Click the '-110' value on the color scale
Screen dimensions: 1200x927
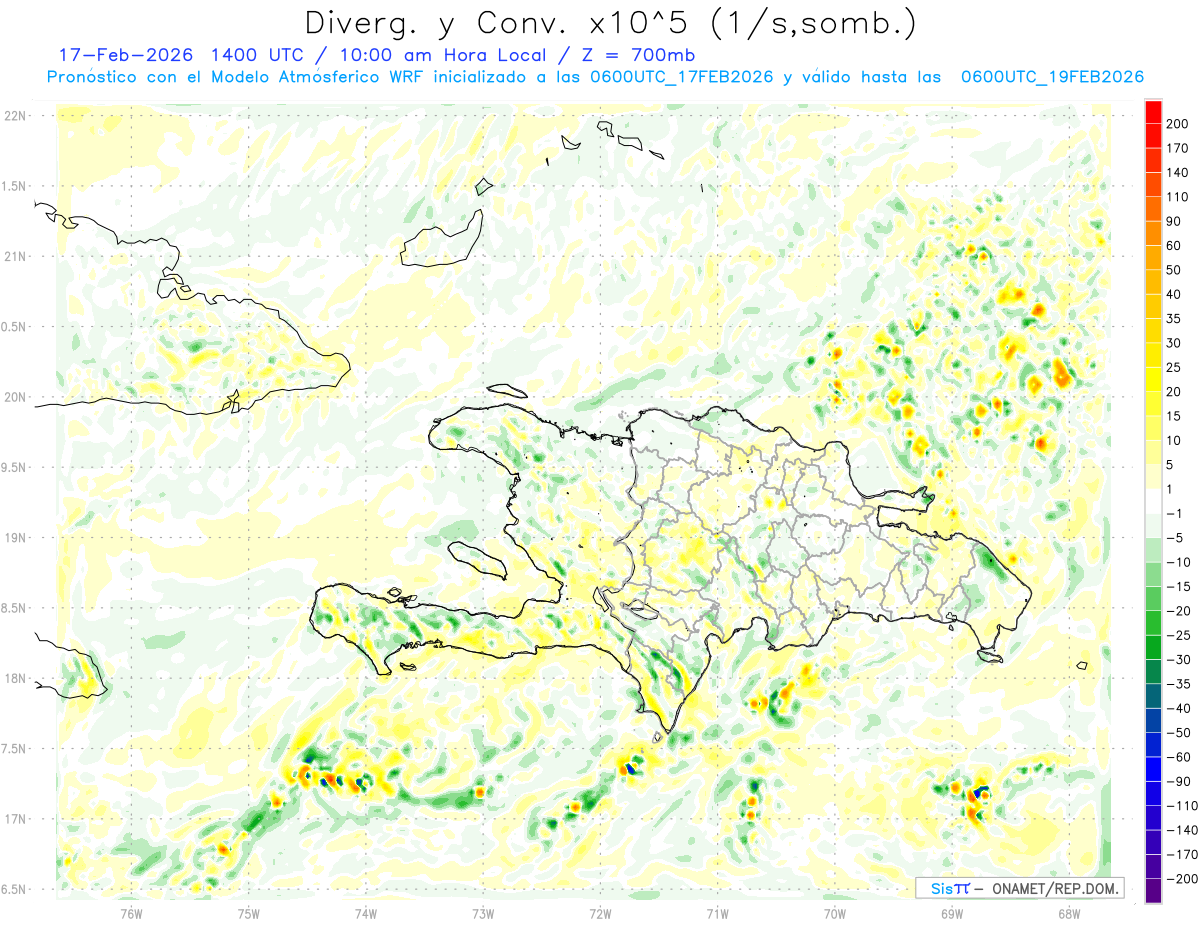coord(1181,806)
